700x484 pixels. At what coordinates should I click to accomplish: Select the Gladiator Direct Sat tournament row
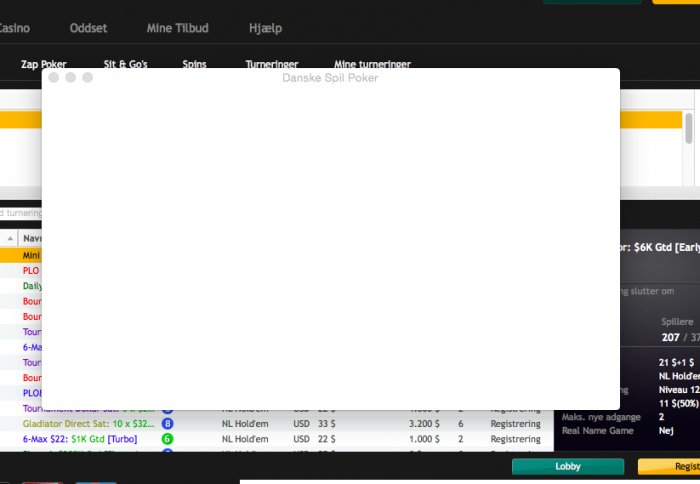tap(277, 423)
